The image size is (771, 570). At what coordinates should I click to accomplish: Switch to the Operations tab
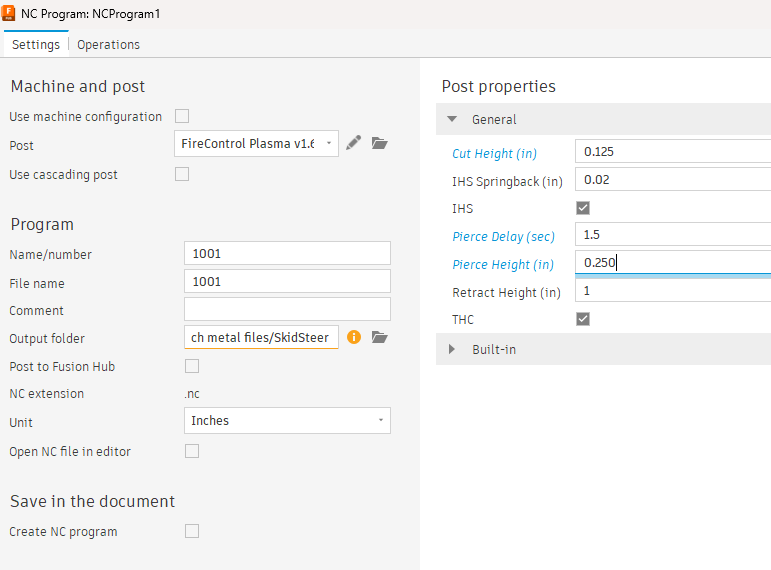pos(108,45)
